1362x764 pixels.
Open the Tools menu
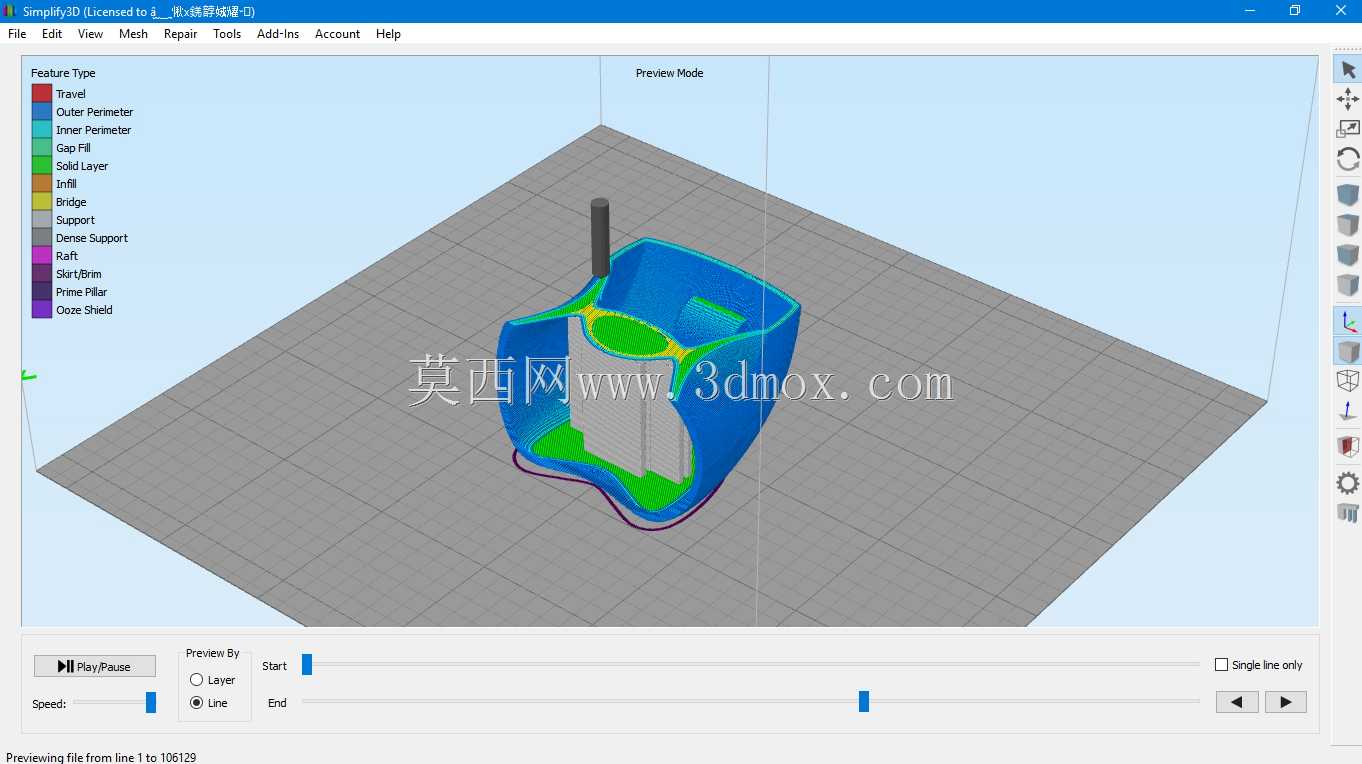(x=227, y=33)
